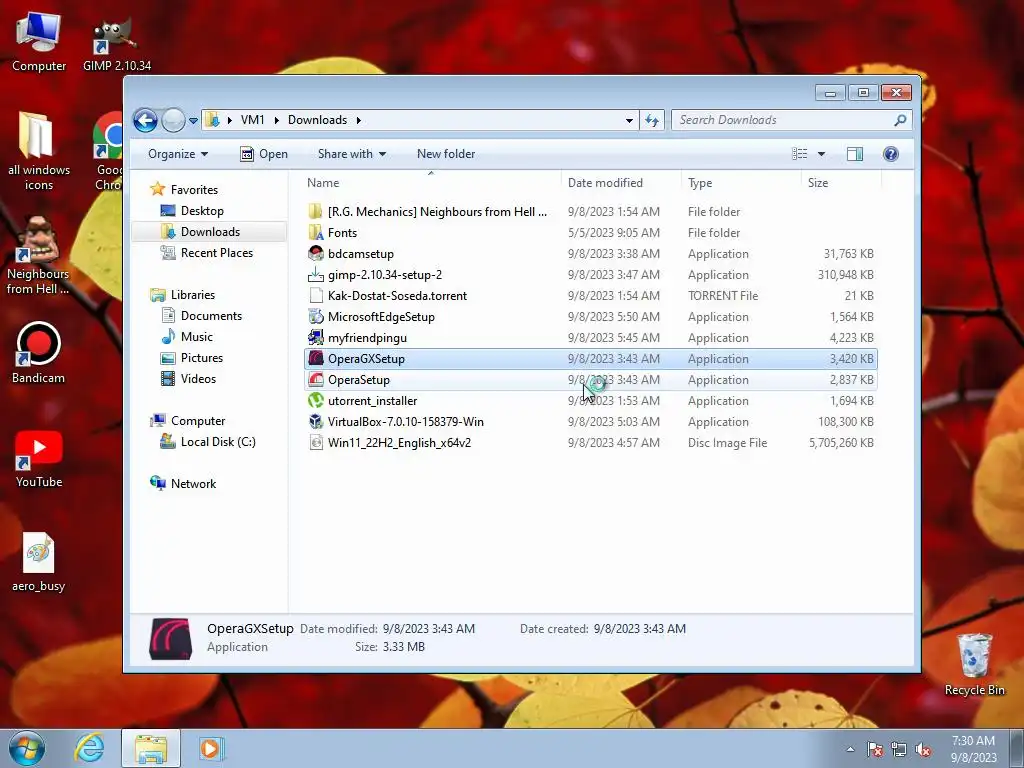
Task: Open the Recycle Bin on desktop
Action: (x=974, y=664)
